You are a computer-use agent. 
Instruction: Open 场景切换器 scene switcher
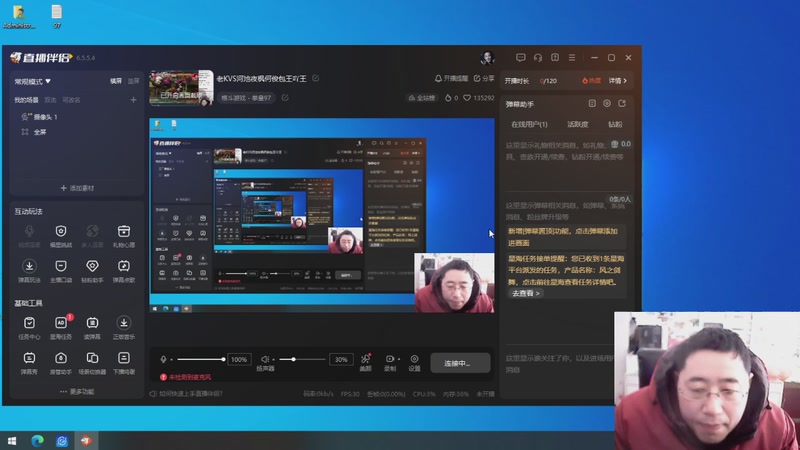[x=92, y=363]
